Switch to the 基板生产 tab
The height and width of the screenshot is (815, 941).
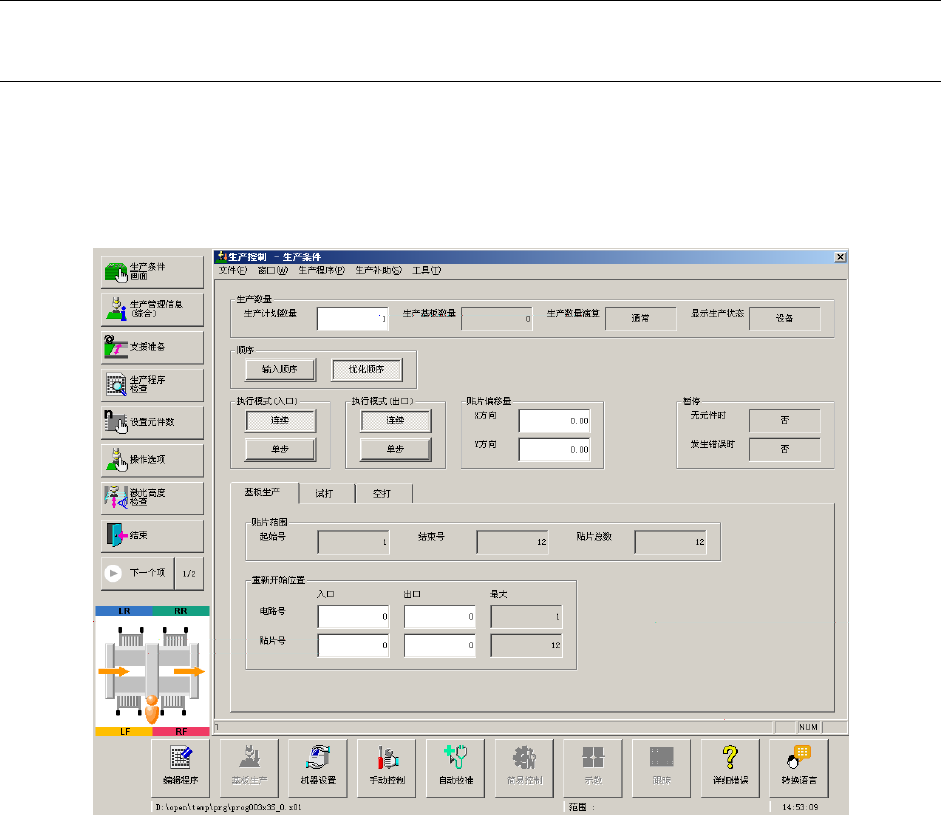pos(262,492)
